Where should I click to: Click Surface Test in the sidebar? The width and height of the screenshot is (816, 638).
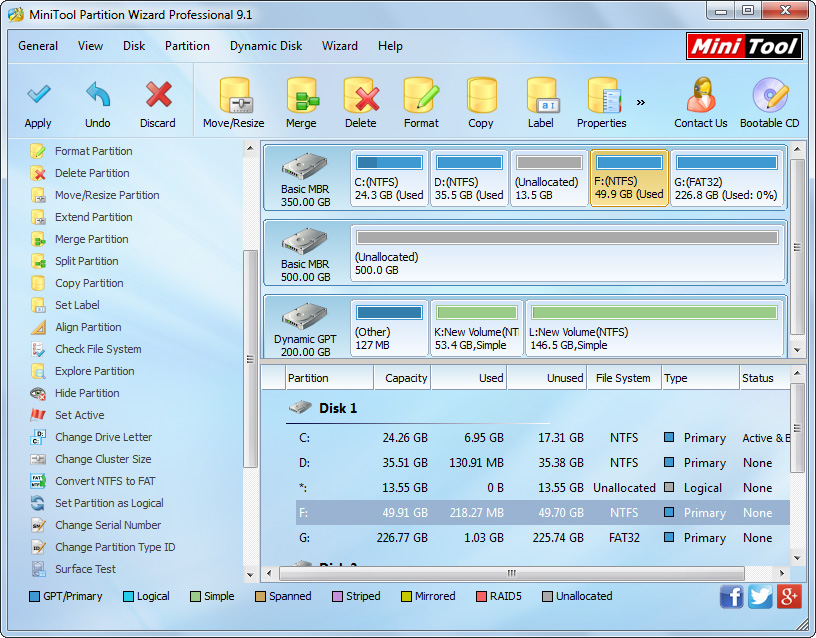pyautogui.click(x=85, y=569)
